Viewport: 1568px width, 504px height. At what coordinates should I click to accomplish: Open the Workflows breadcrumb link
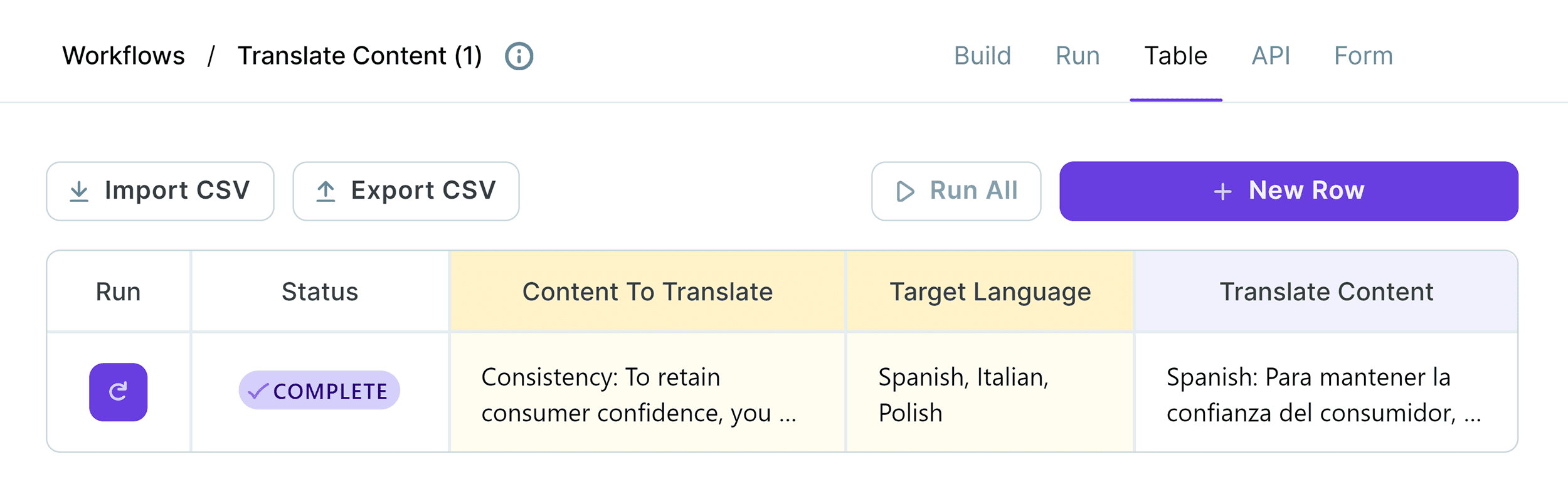coord(124,55)
